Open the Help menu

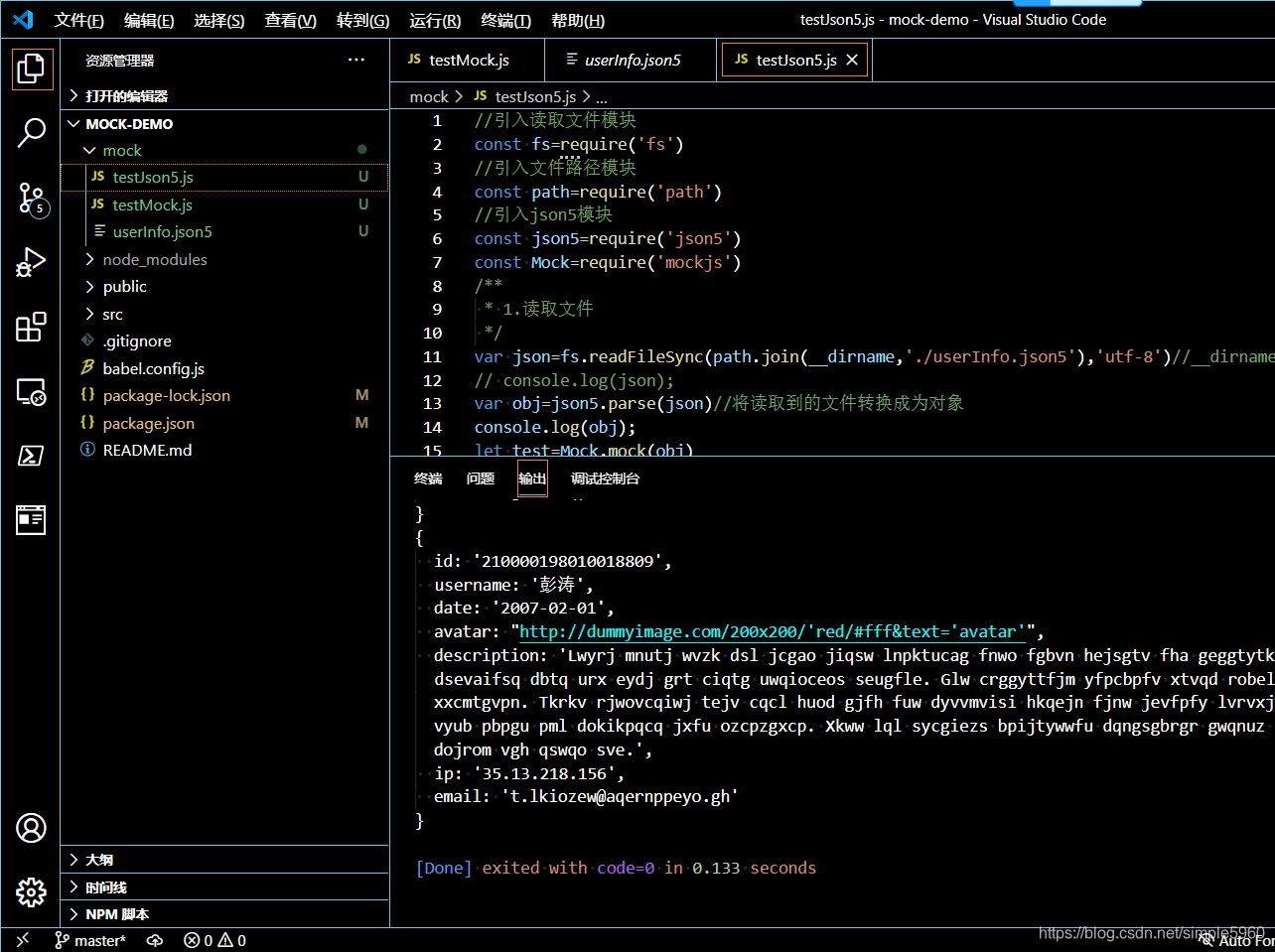pos(578,20)
